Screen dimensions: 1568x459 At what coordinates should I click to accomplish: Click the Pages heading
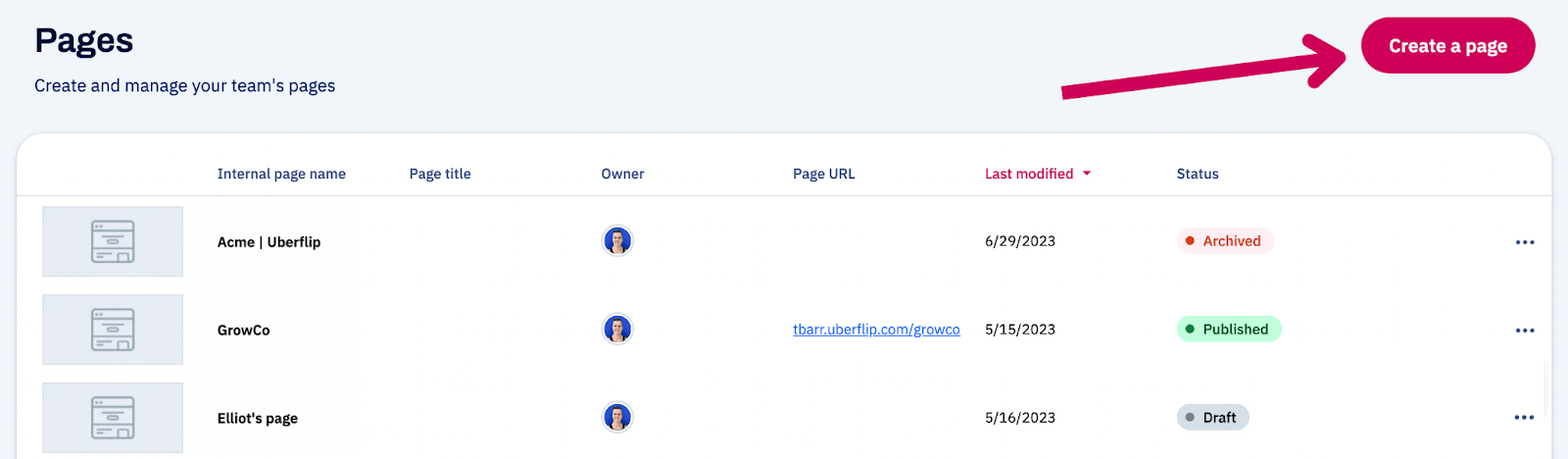click(83, 41)
